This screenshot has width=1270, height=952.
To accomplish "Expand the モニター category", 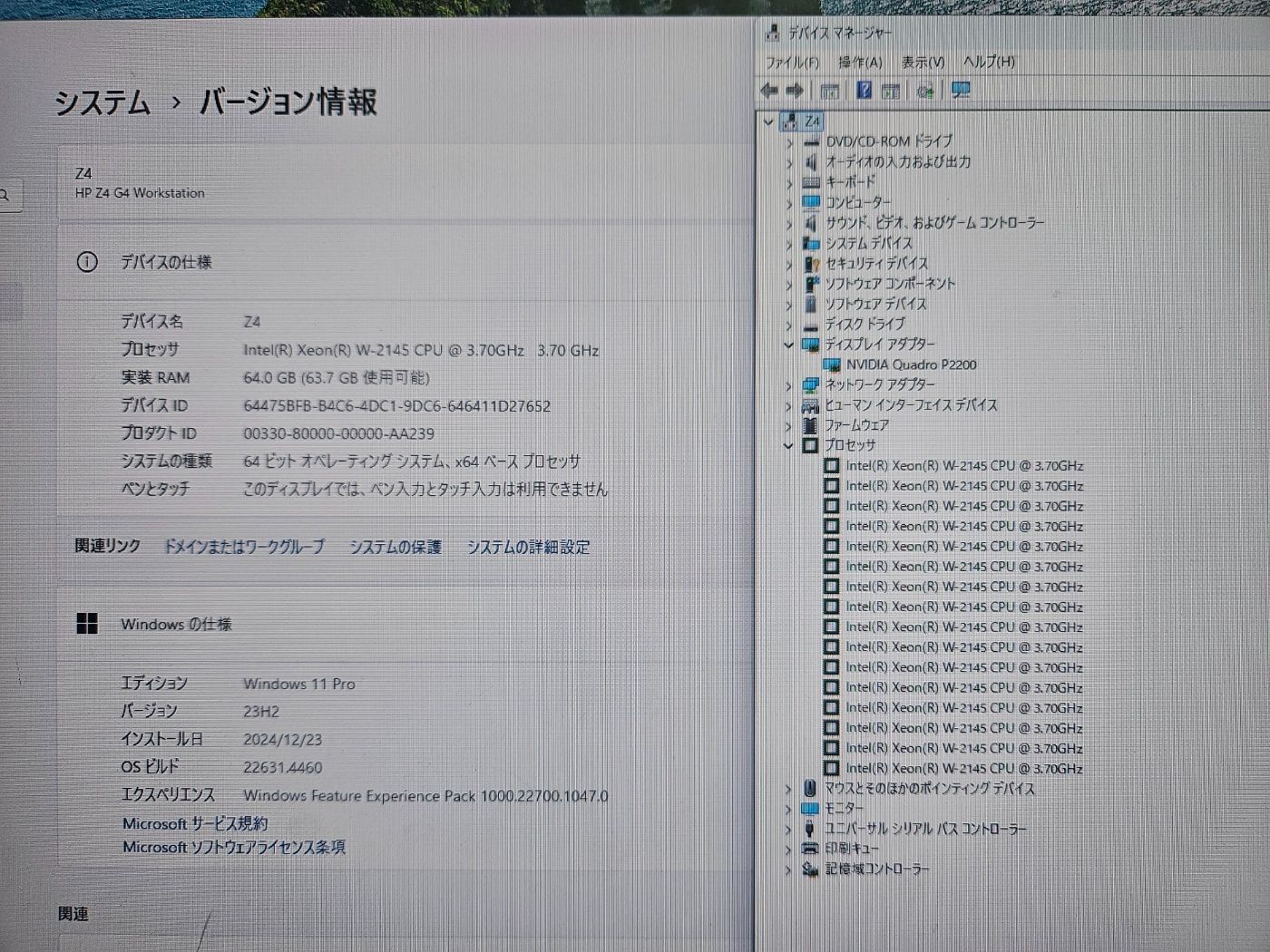I will pos(789,809).
